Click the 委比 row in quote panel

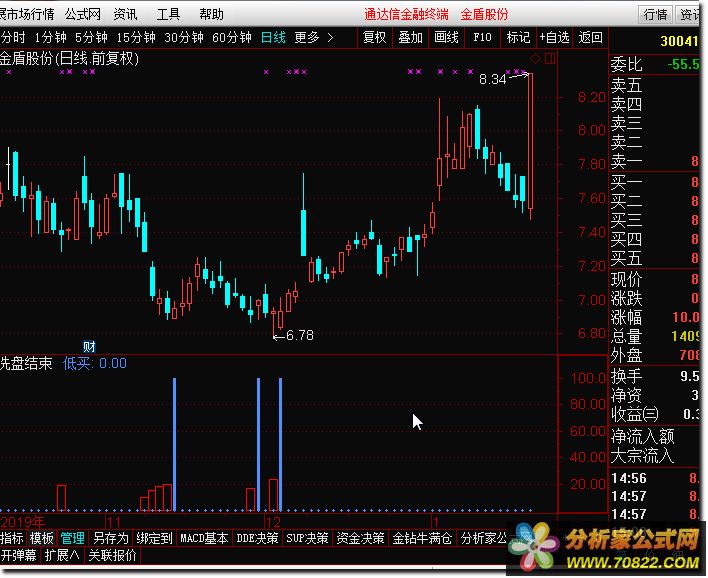coord(655,65)
